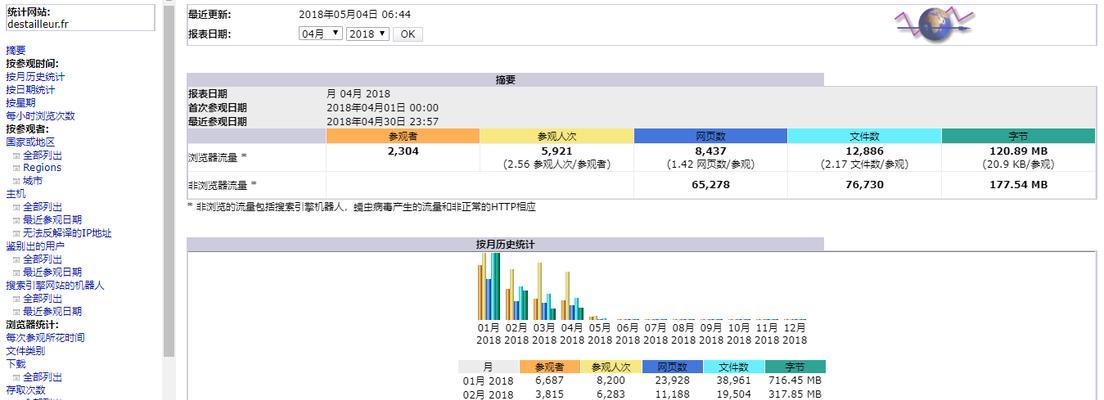Click the visitors value 2,304
This screenshot has height=400, width=1104.
(403, 151)
